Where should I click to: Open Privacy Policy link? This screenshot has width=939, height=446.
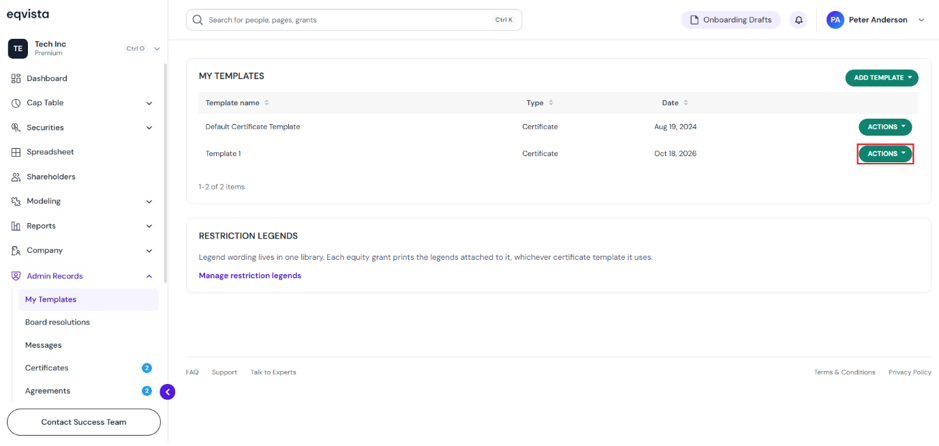pyautogui.click(x=910, y=372)
